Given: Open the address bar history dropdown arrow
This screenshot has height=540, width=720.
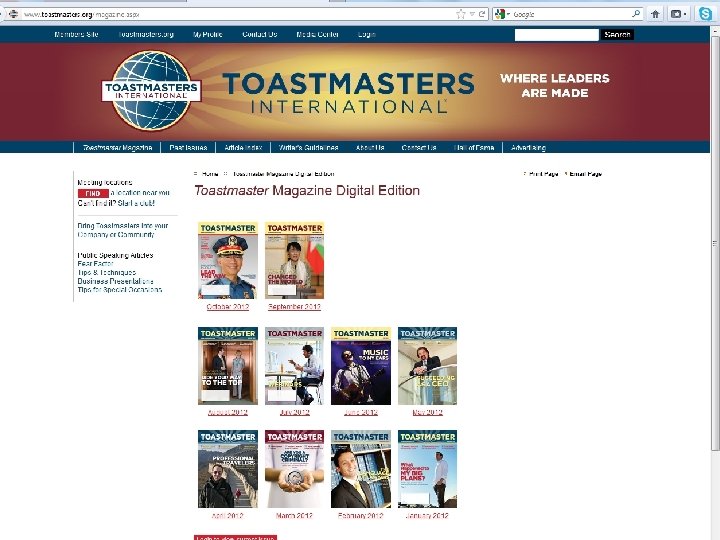Looking at the screenshot, I should pos(472,14).
